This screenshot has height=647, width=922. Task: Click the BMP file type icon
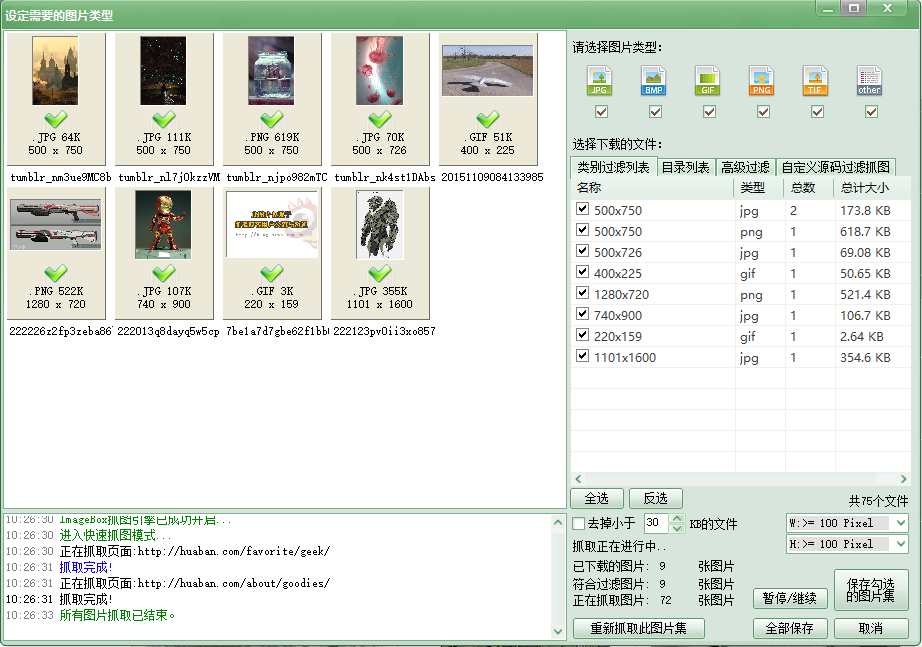pos(653,81)
